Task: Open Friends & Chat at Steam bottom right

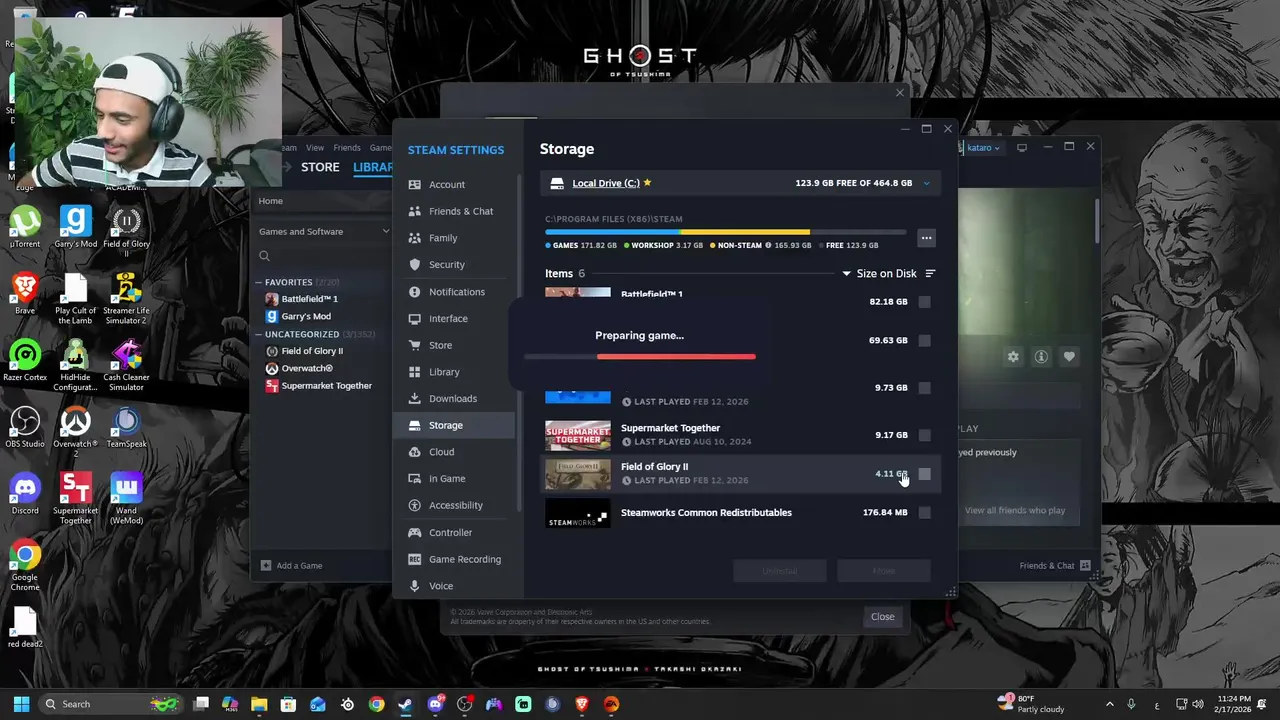Action: 1054,565
